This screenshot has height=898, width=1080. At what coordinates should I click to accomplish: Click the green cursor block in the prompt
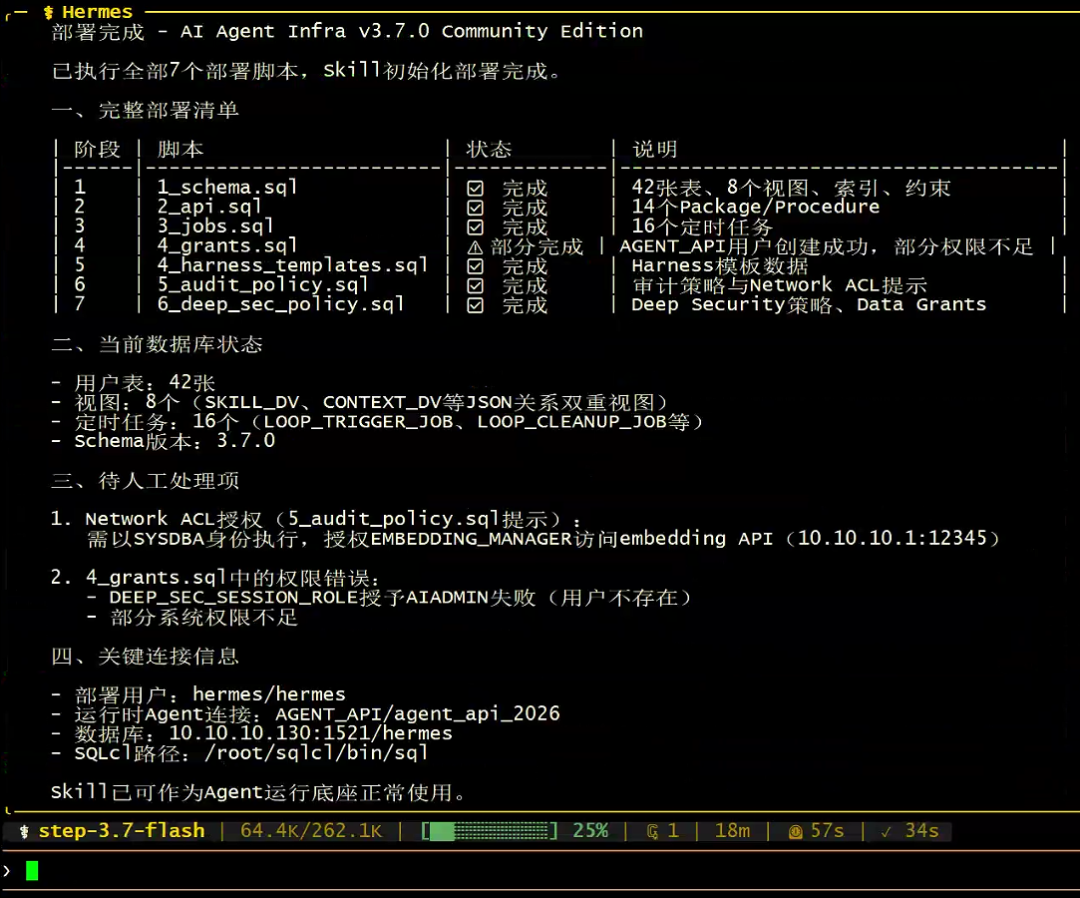tap(32, 871)
